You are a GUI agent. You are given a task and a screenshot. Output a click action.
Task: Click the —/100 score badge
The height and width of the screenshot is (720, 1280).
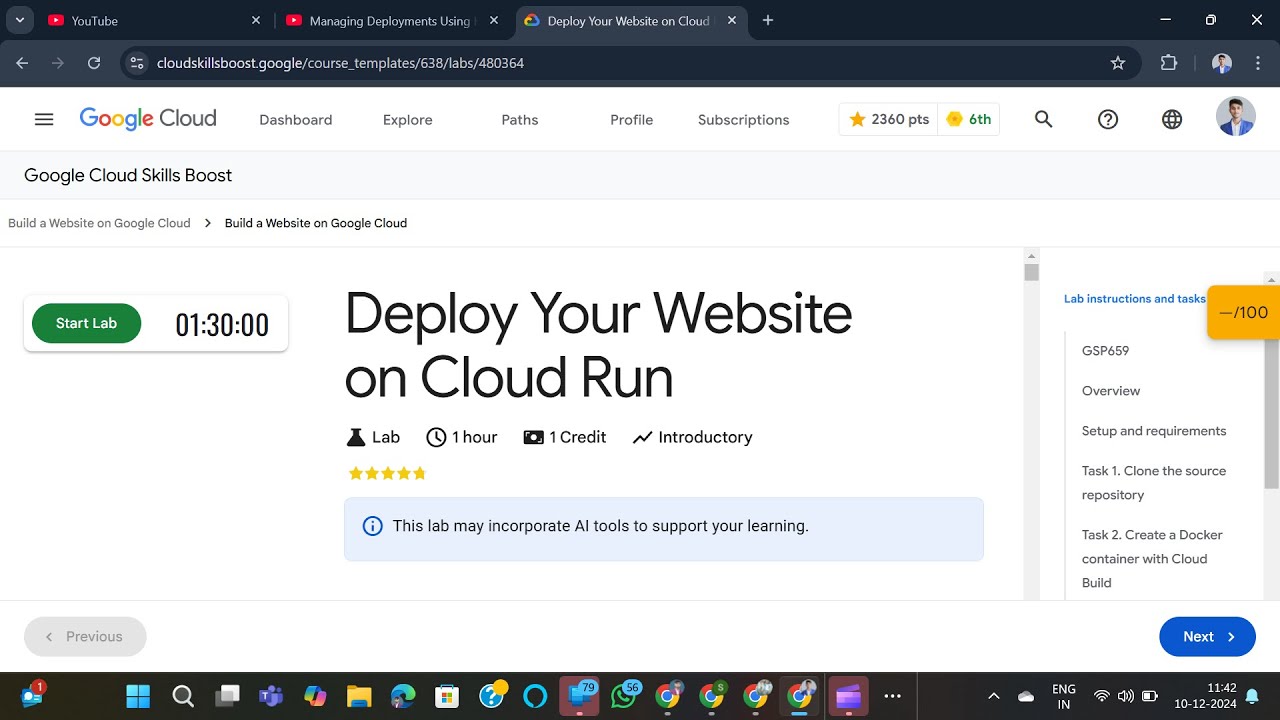tap(1244, 312)
